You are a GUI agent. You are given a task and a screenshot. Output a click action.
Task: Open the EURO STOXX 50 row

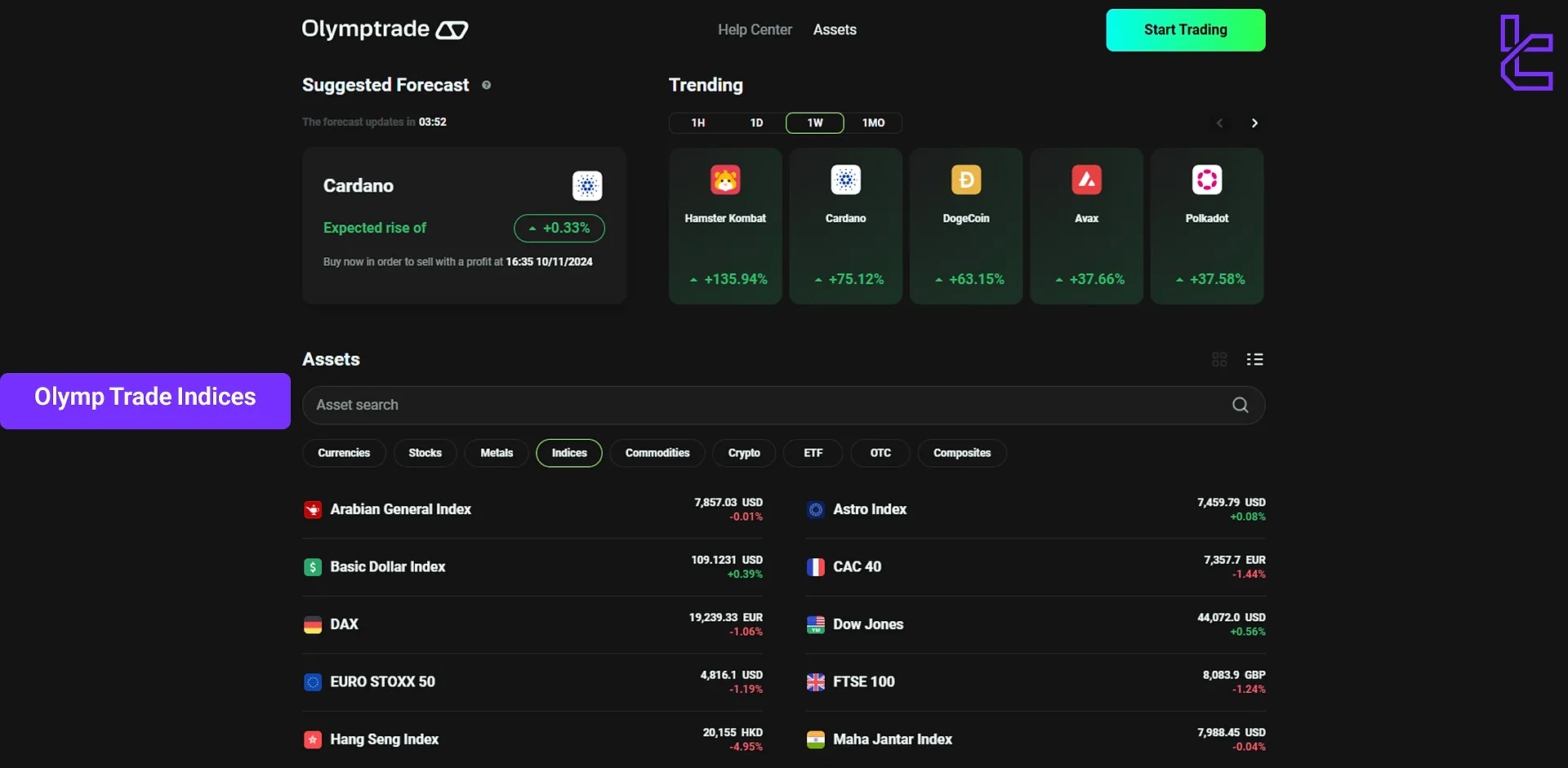[x=533, y=682]
